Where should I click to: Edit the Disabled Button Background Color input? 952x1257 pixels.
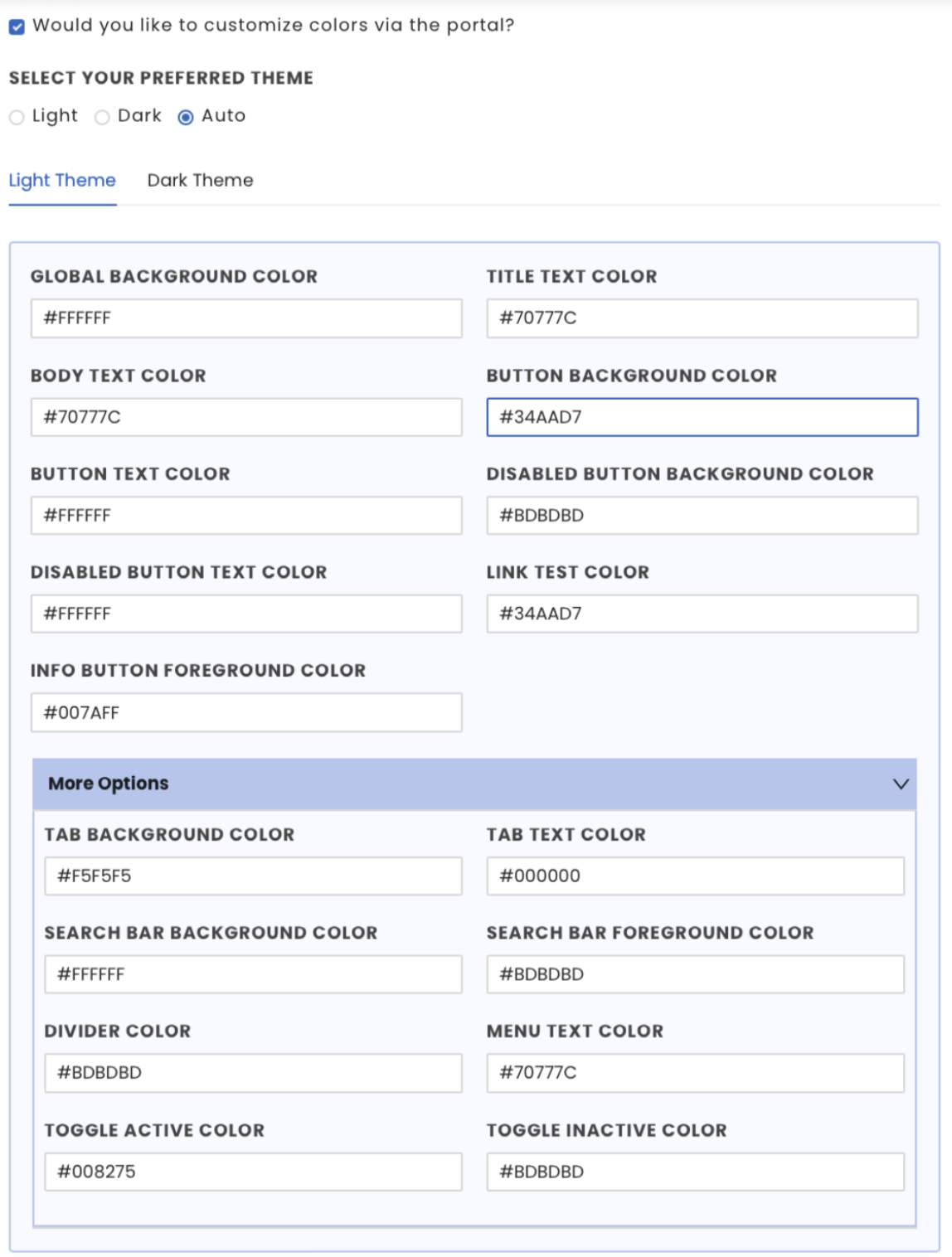pos(702,516)
